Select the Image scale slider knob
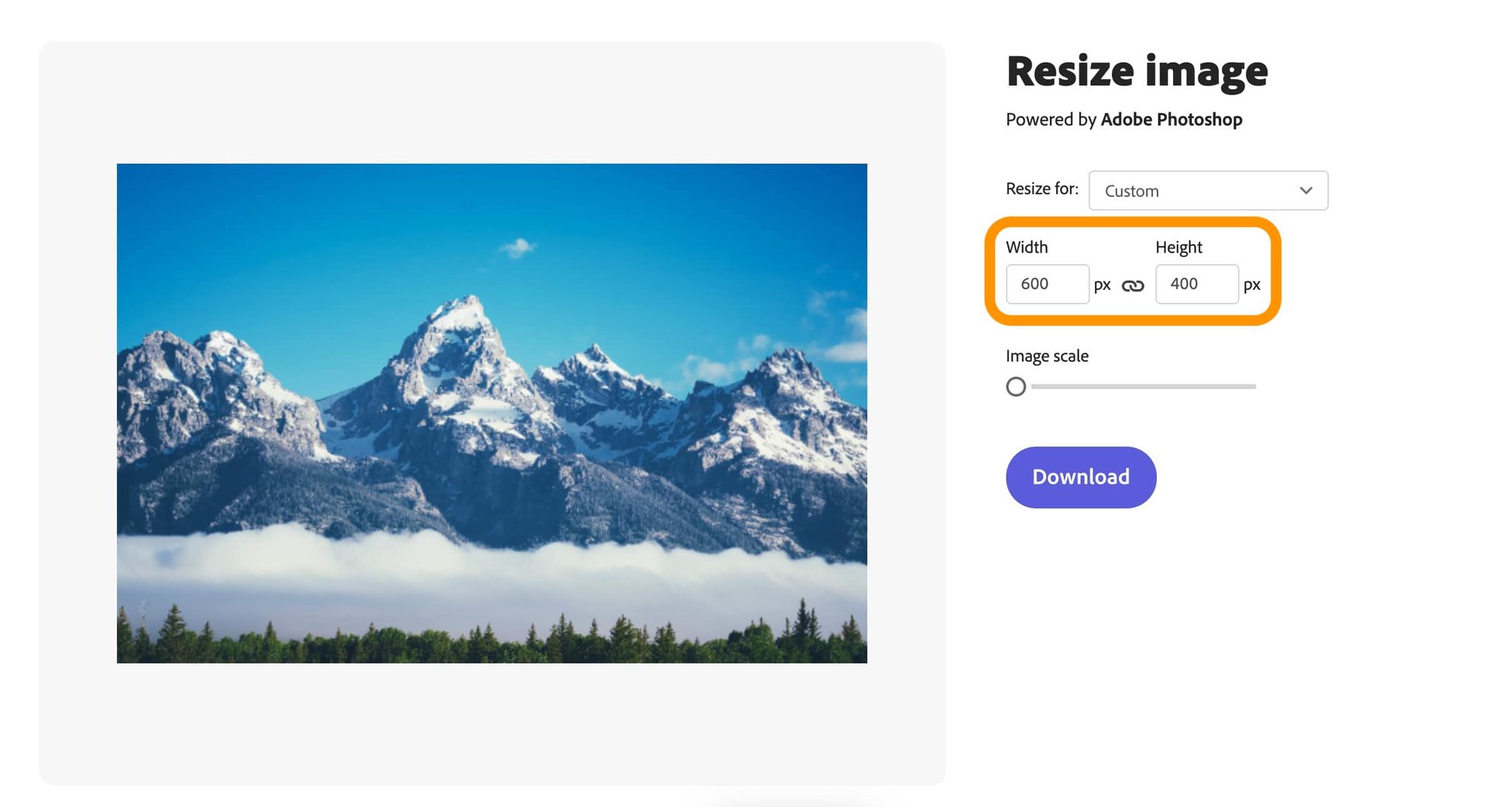Image resolution: width=1512 pixels, height=807 pixels. pos(1016,386)
